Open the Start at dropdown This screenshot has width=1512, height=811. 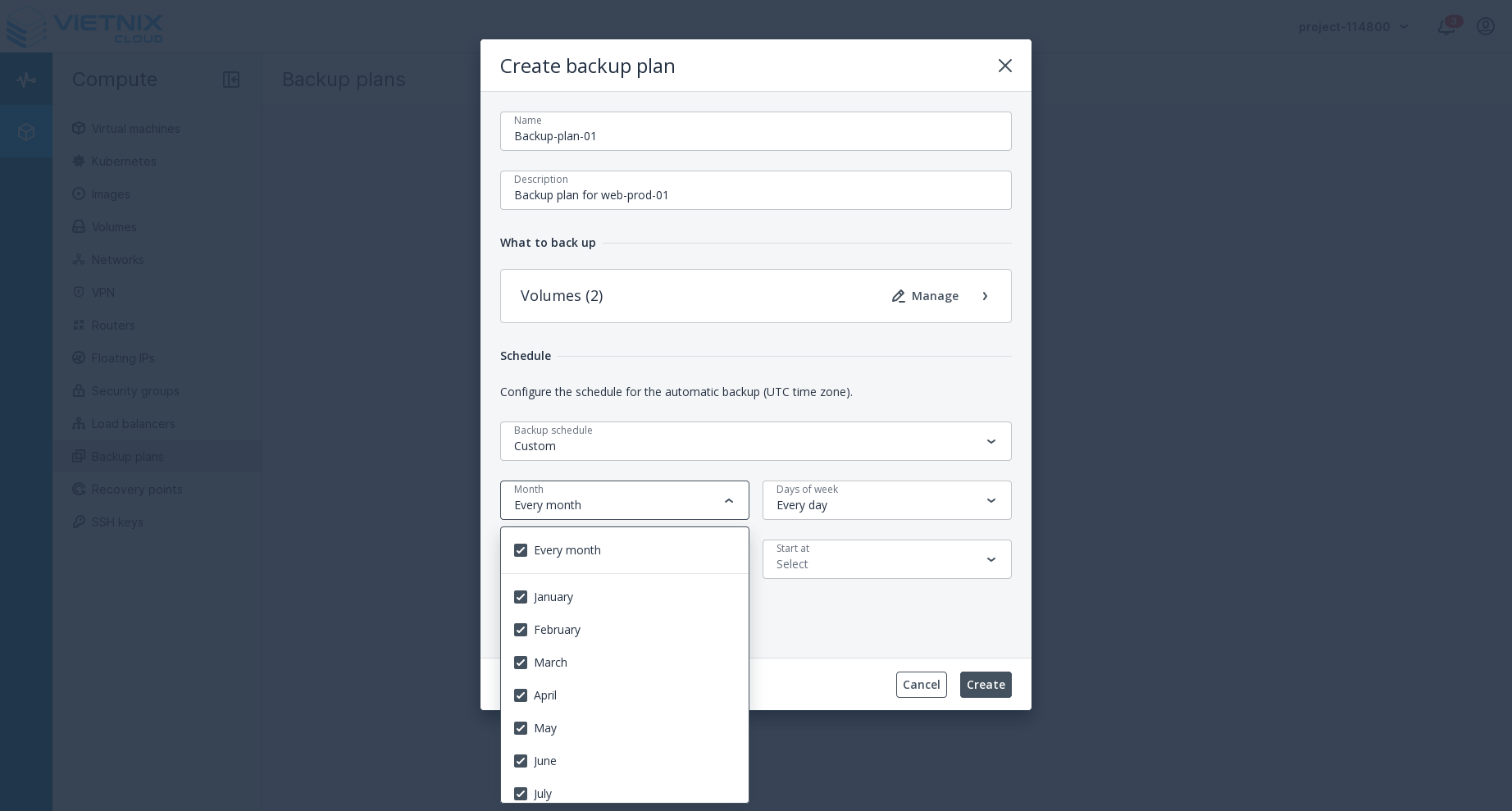pos(886,559)
